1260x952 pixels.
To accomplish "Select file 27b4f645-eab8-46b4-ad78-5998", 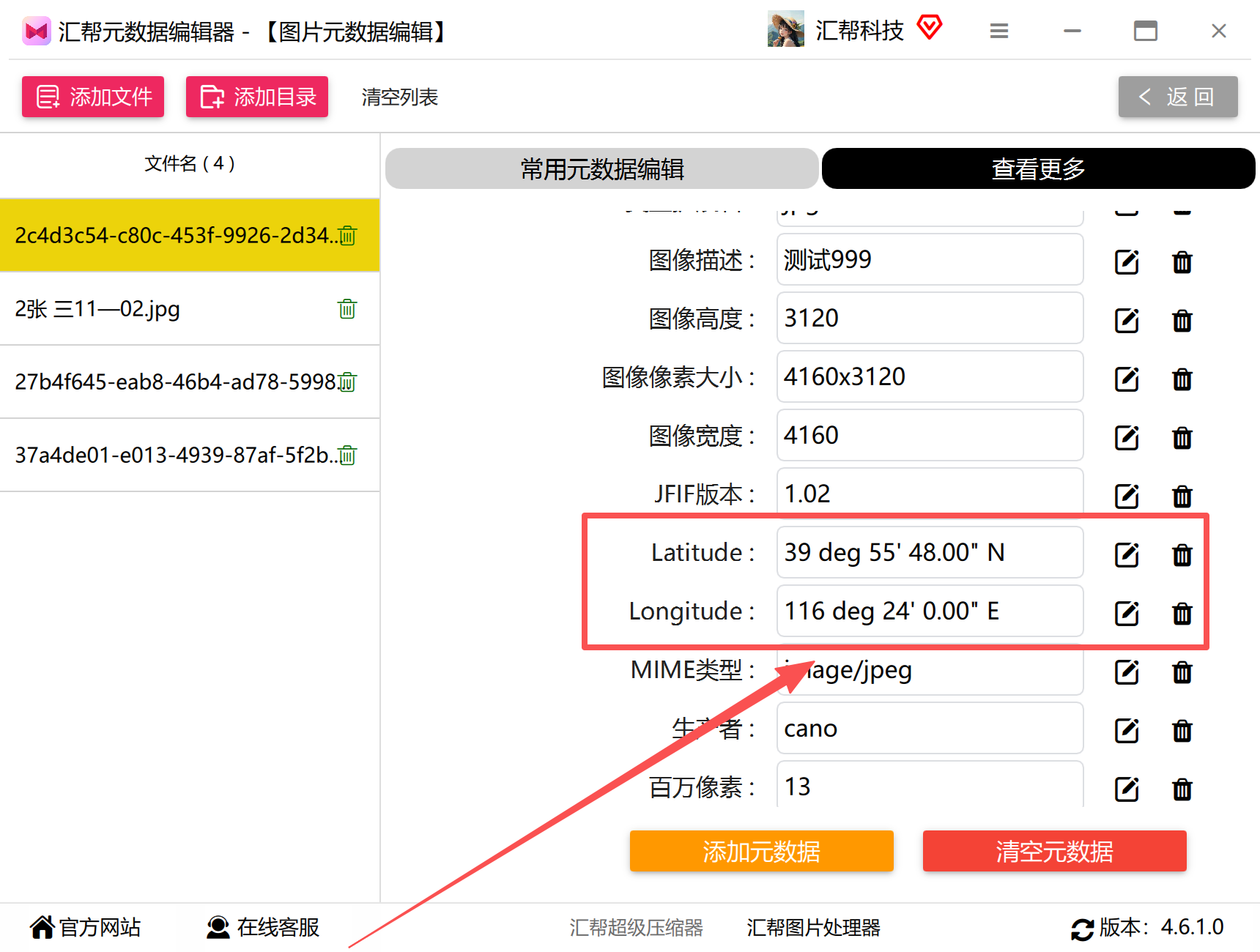I will point(190,382).
